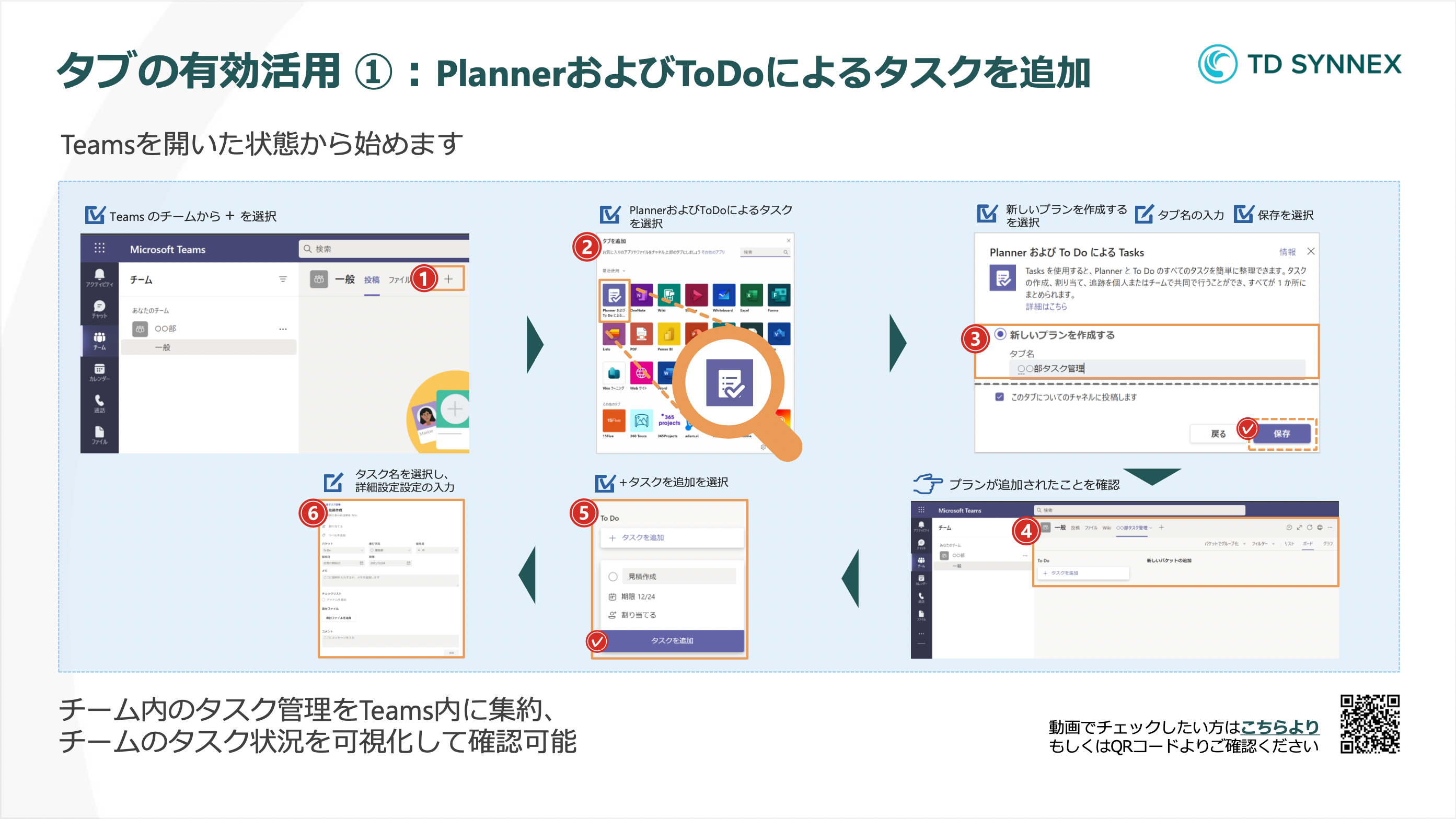This screenshot has height=819, width=1456.
Task: Open the こちらより video link
Action: pyautogui.click(x=1280, y=727)
